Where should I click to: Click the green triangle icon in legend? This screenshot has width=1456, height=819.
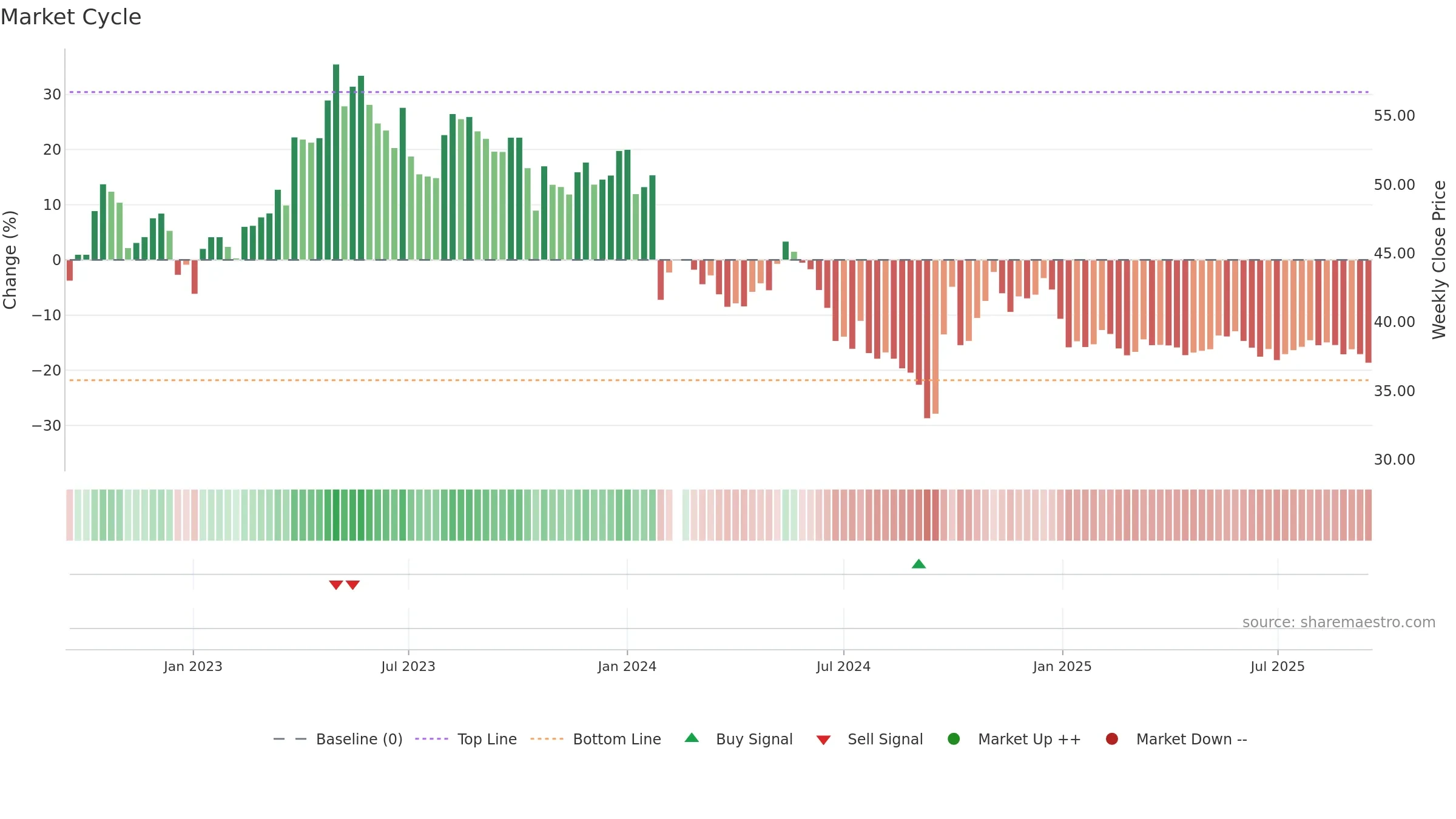[692, 738]
